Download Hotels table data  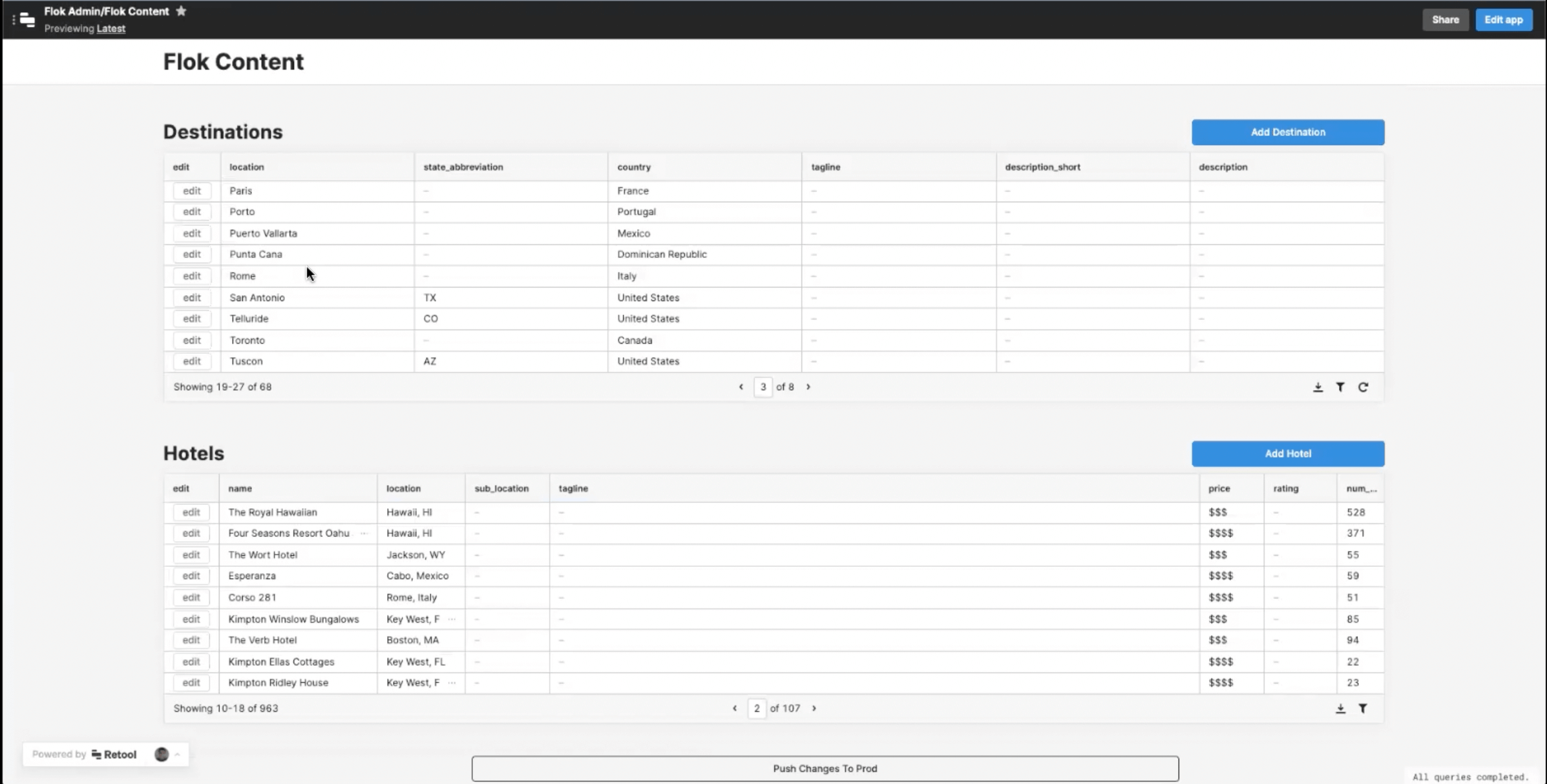[x=1340, y=708]
